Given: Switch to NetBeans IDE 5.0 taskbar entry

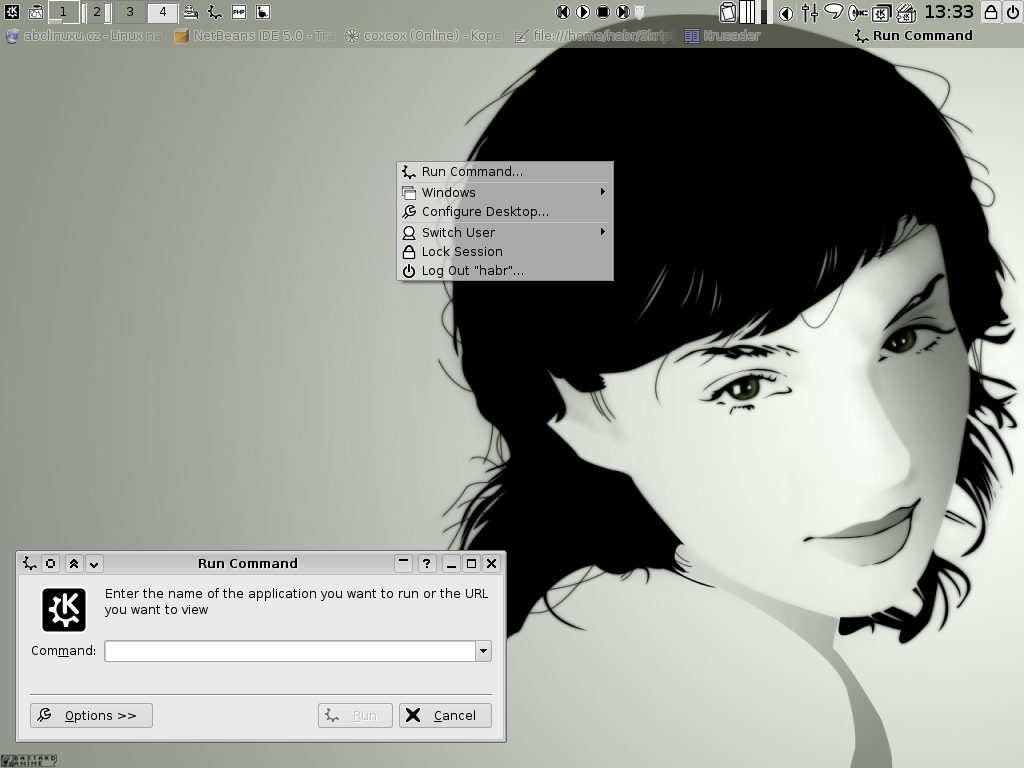Looking at the screenshot, I should point(255,36).
